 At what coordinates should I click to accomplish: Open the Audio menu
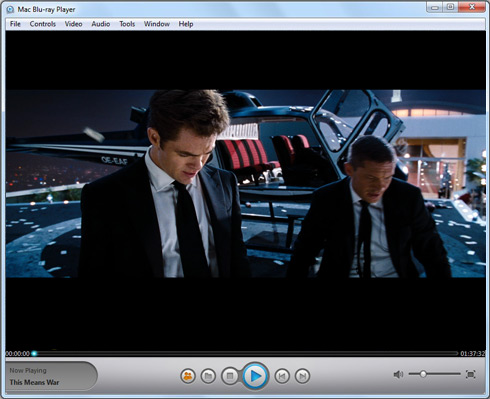pyautogui.click(x=101, y=24)
